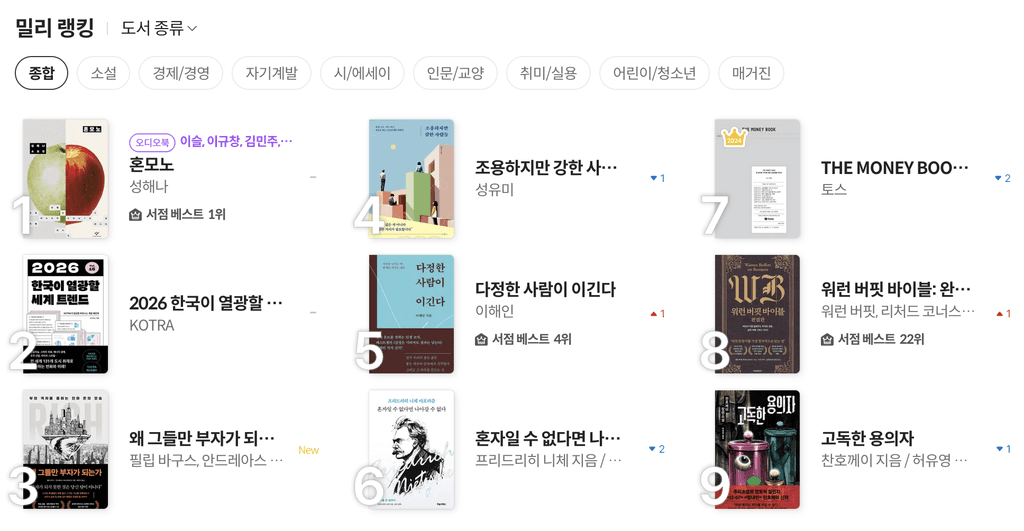Open the 2026 한국이 열광할 title link

(x=206, y=303)
